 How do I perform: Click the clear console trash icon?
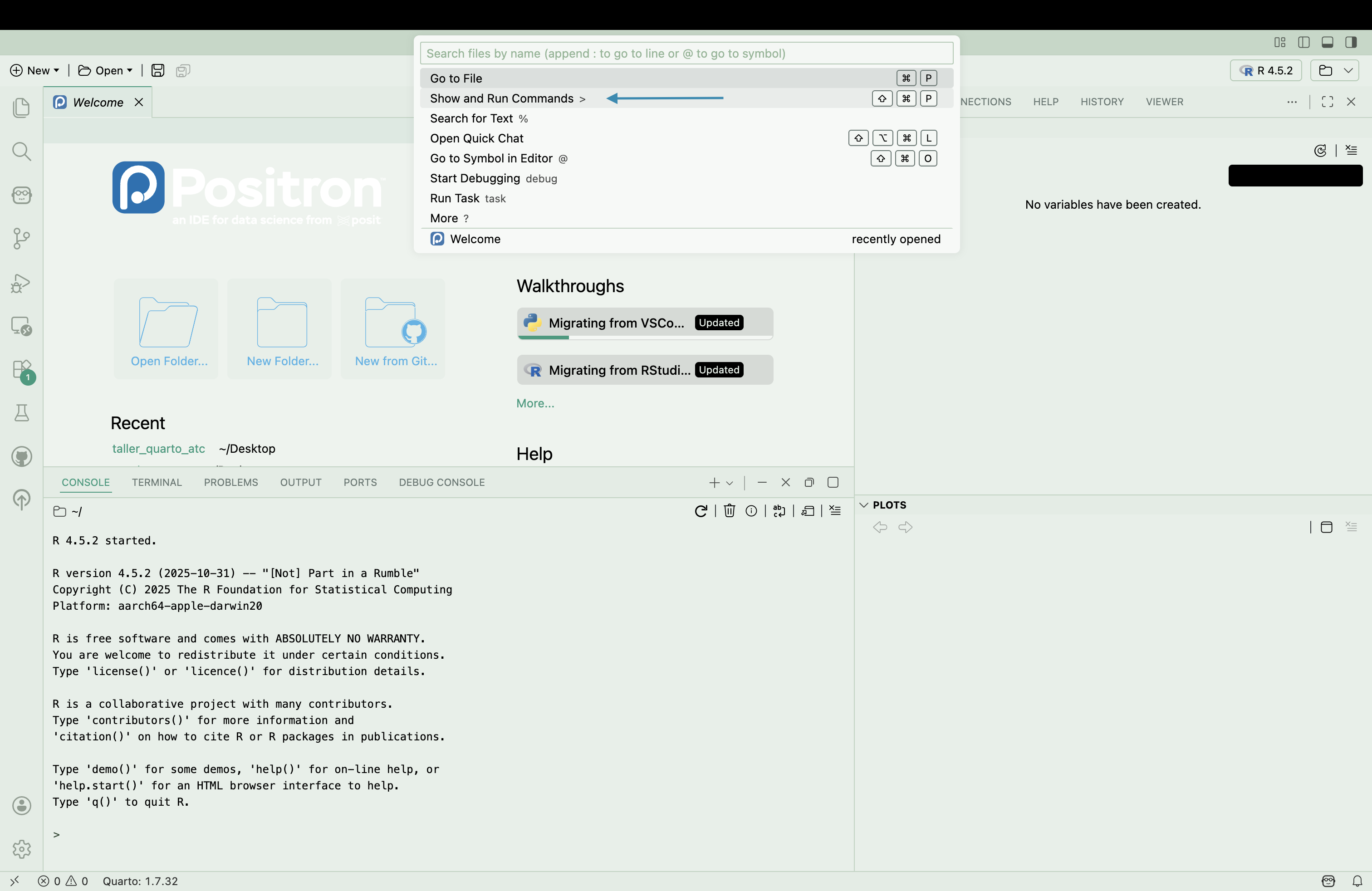[x=729, y=511]
